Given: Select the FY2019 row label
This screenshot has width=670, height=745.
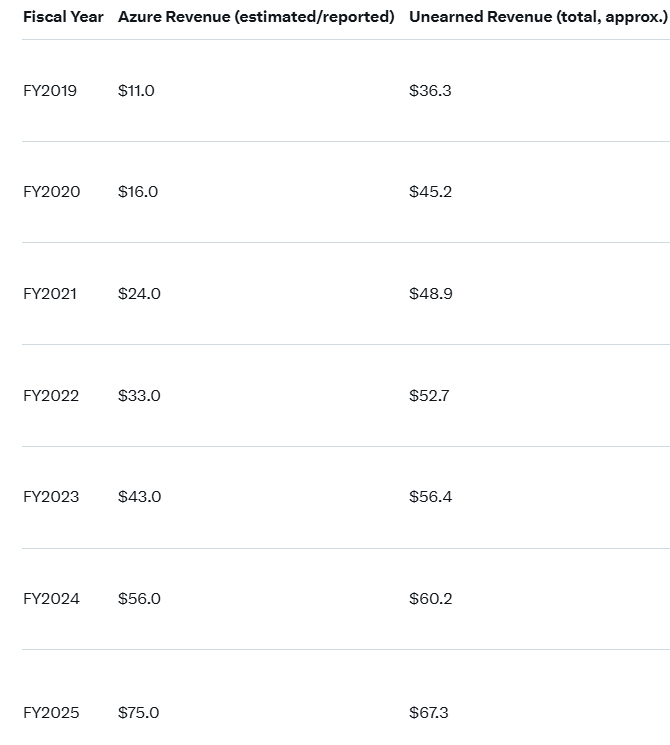Looking at the screenshot, I should point(50,91).
